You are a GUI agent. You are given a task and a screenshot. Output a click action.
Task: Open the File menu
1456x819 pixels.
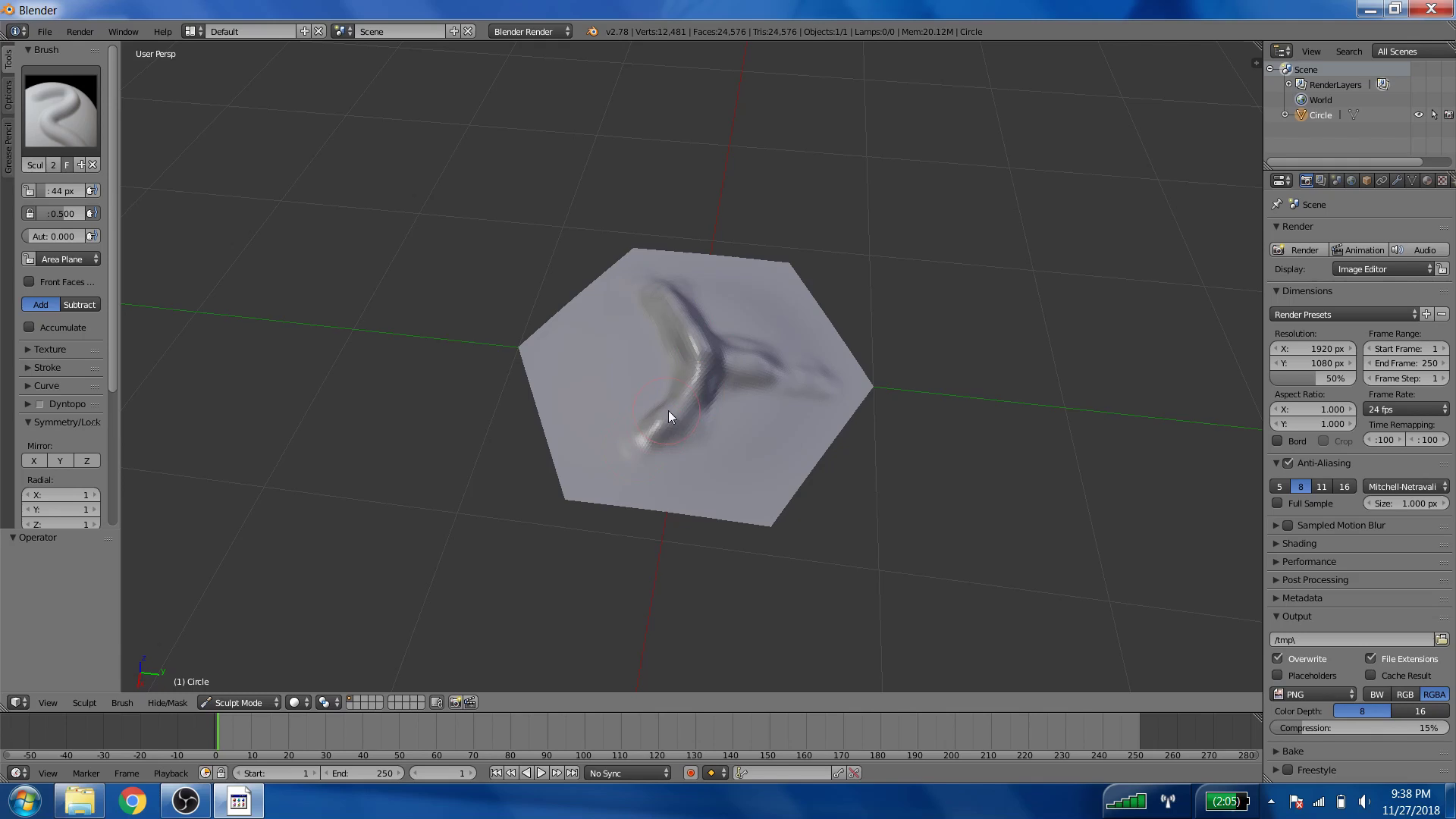pyautogui.click(x=45, y=31)
